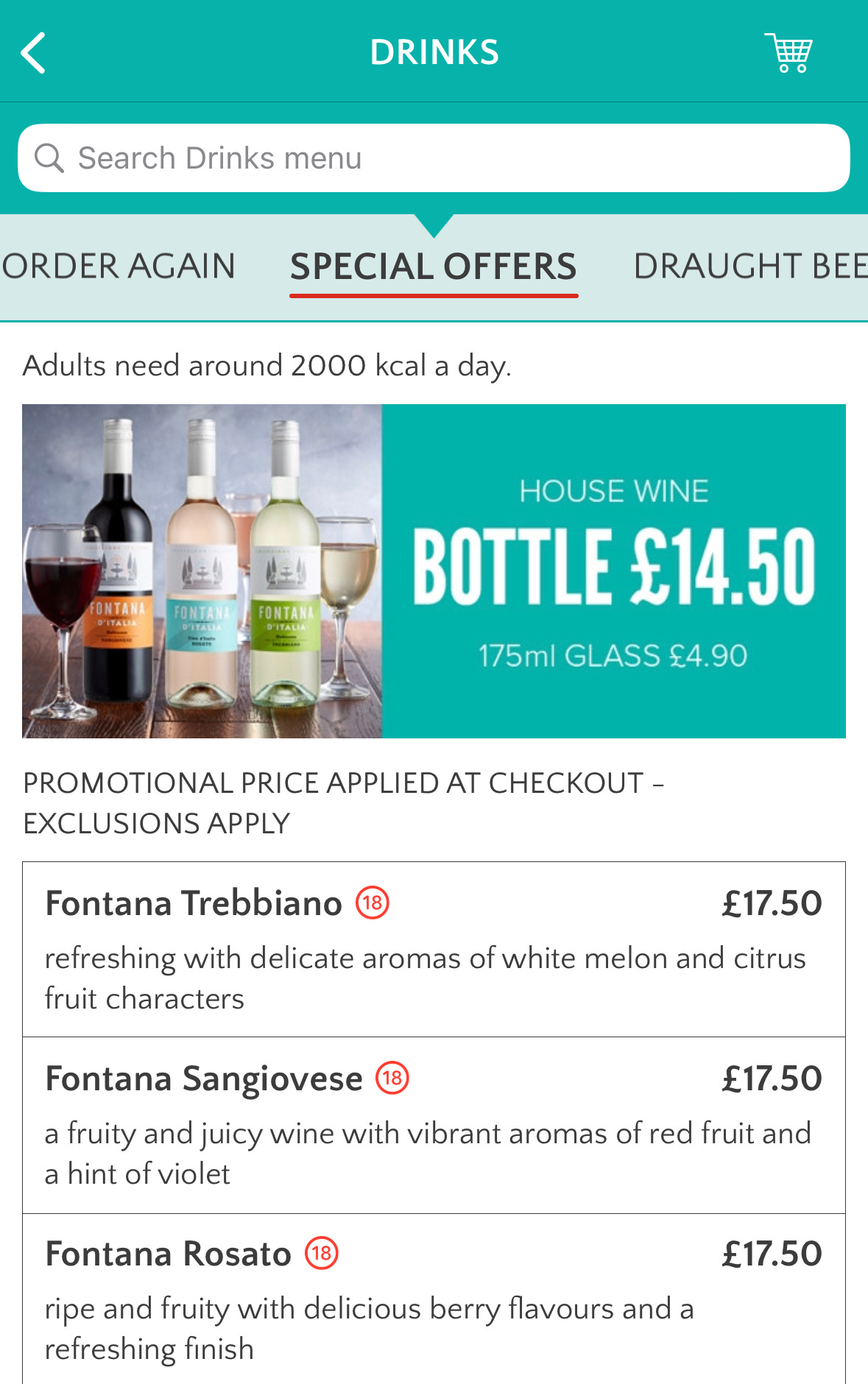Stay on the SPECIAL OFFERS tab

point(434,266)
